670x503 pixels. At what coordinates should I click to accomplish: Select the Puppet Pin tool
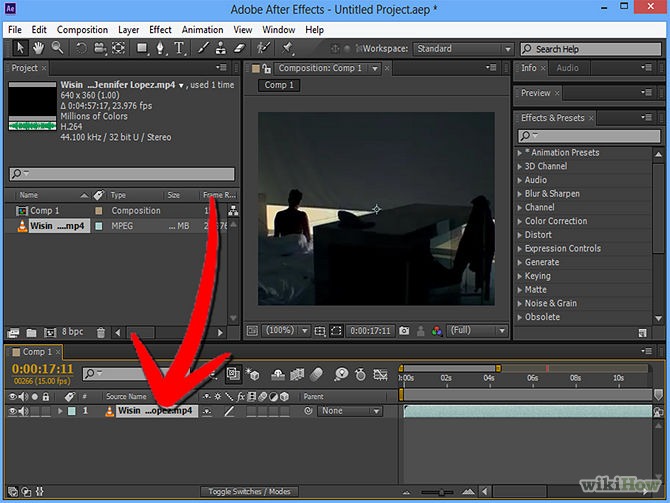287,48
